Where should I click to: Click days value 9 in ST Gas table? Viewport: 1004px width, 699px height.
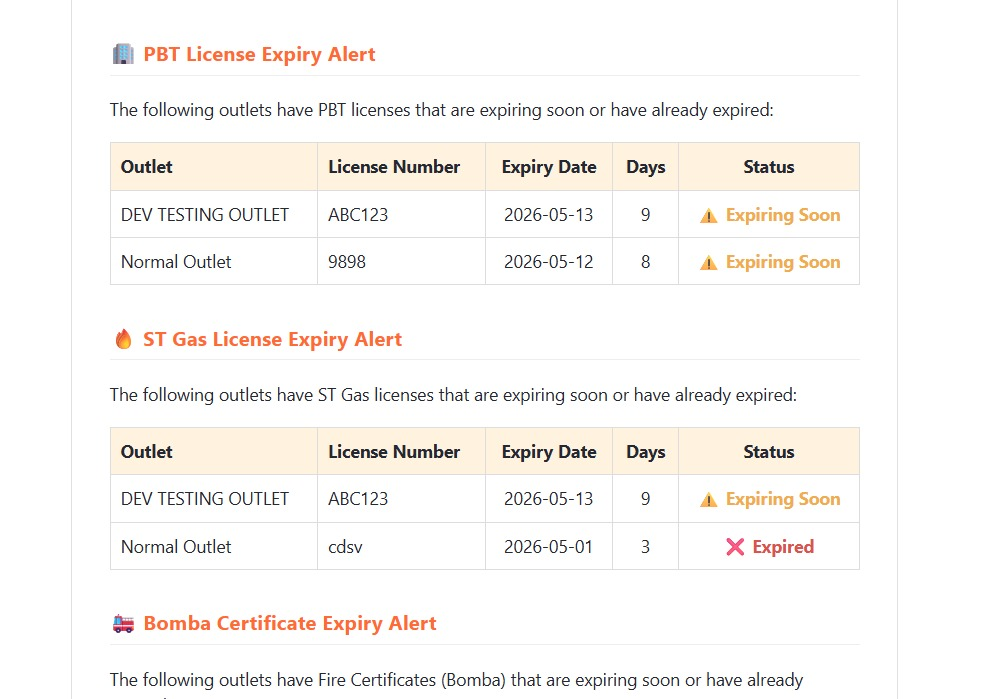pos(645,499)
